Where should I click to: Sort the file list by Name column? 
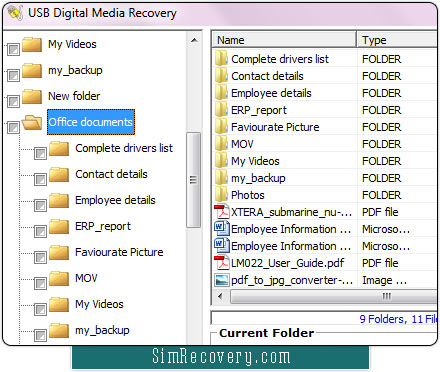click(x=284, y=40)
